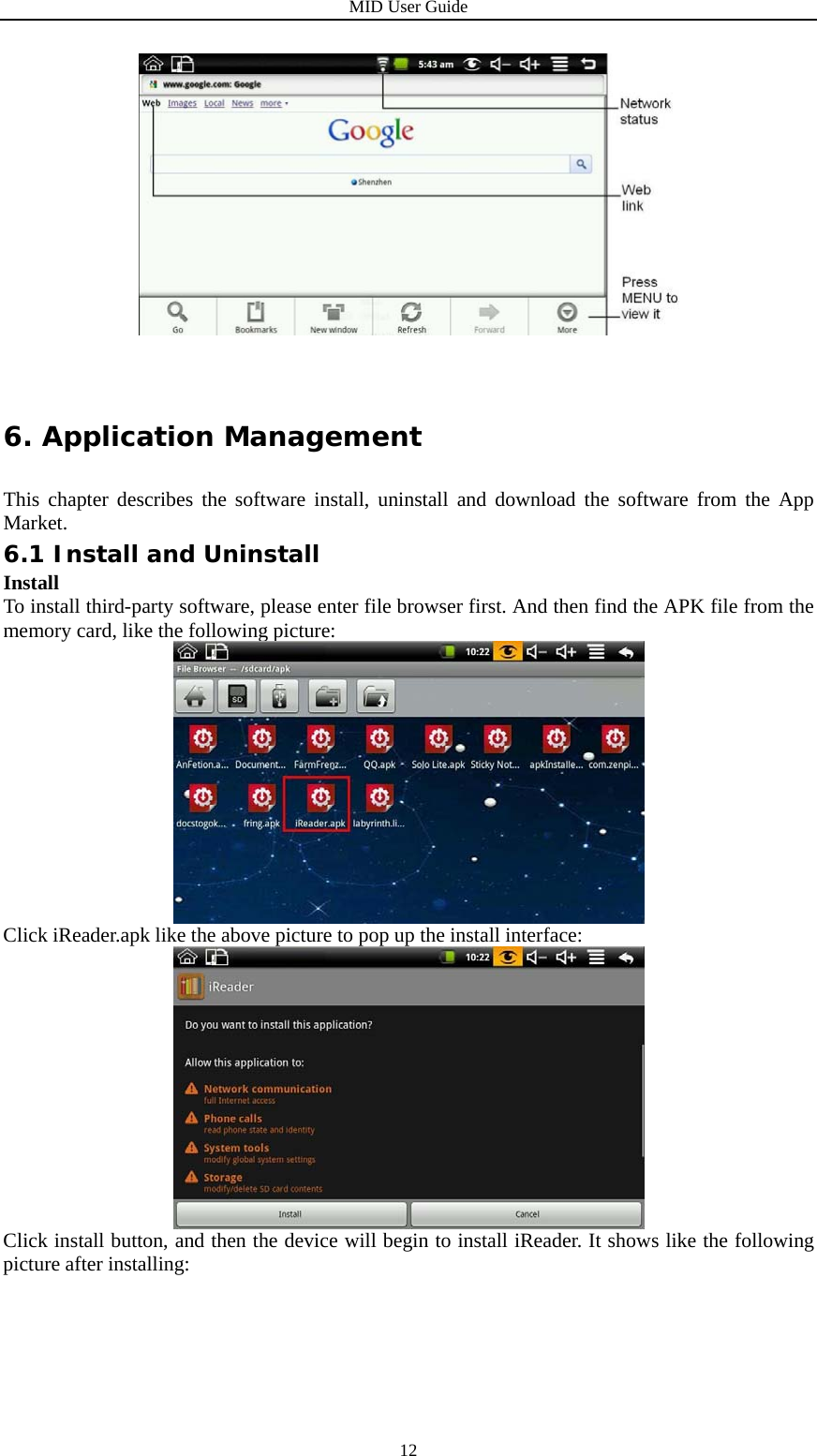Tap Go in browser bottom menu
817x1456 pixels.
pyautogui.click(x=177, y=317)
